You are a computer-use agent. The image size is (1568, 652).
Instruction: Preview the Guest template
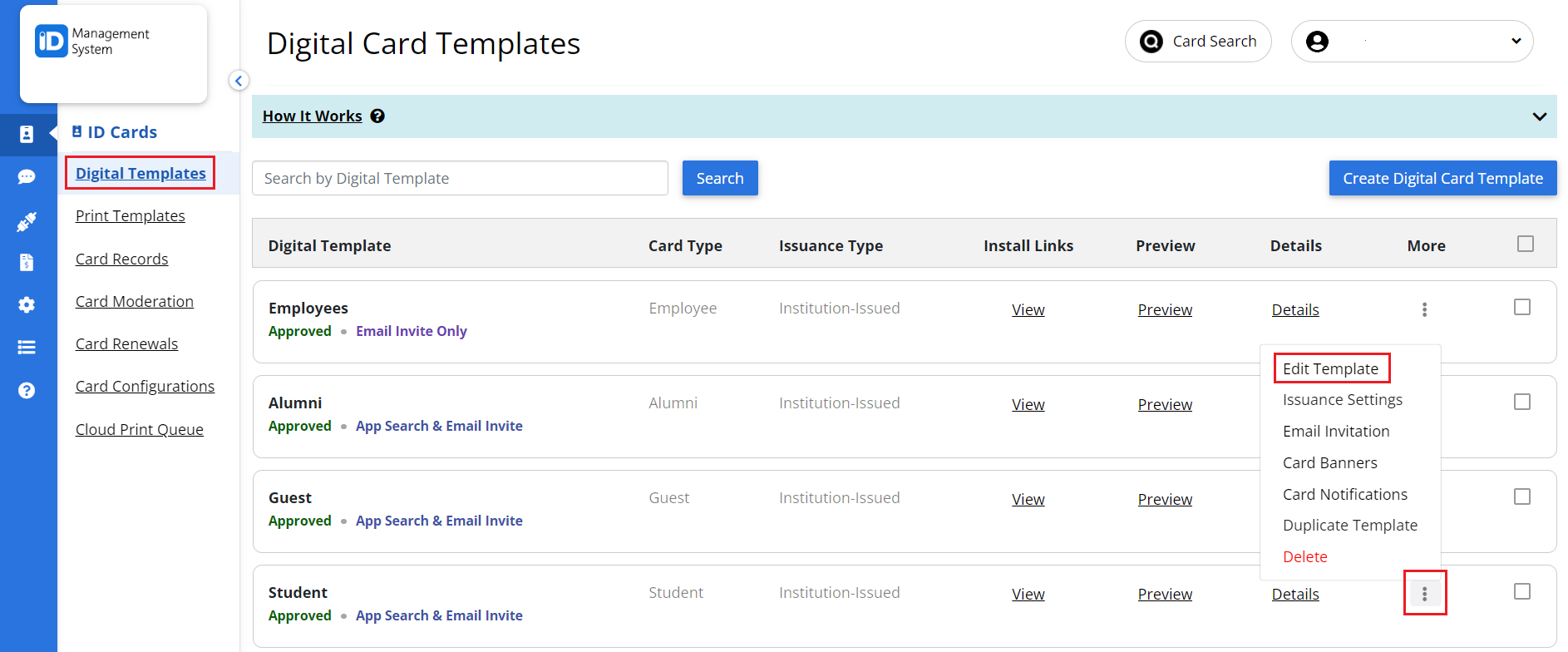(x=1165, y=500)
